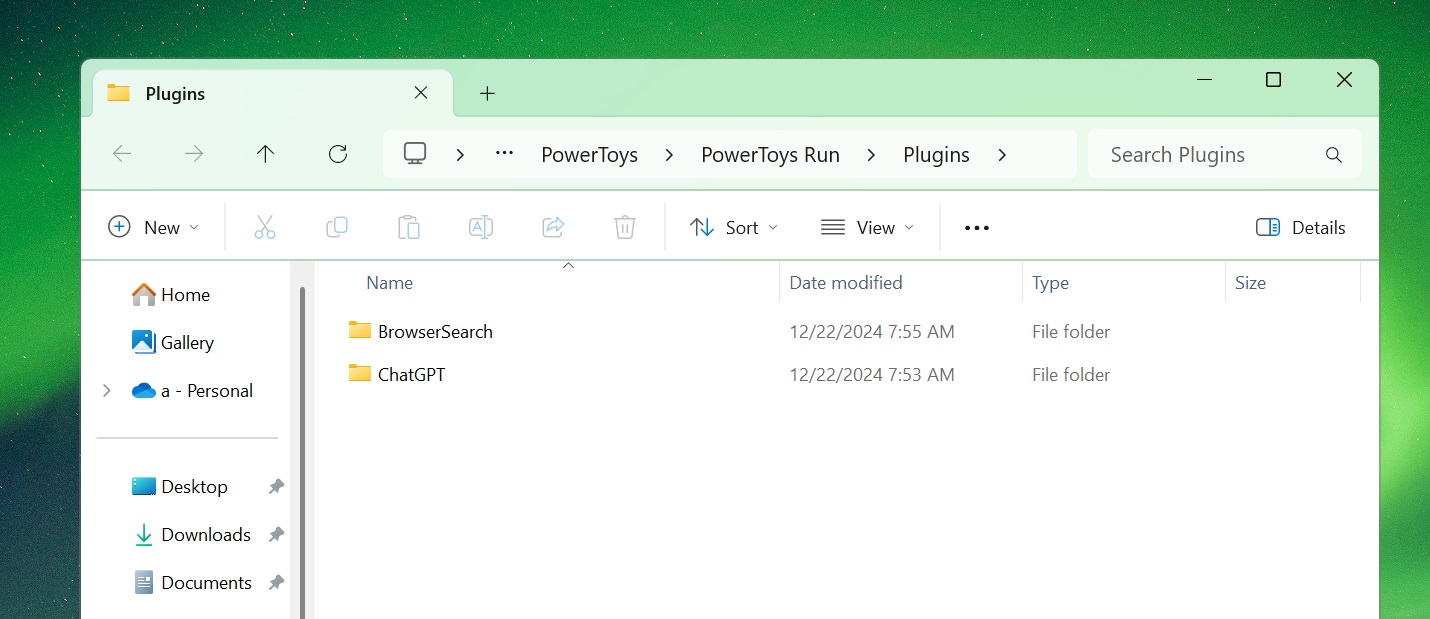Click the 12/22/2024 7:55 AM date cell
The image size is (1430, 619).
(x=872, y=332)
